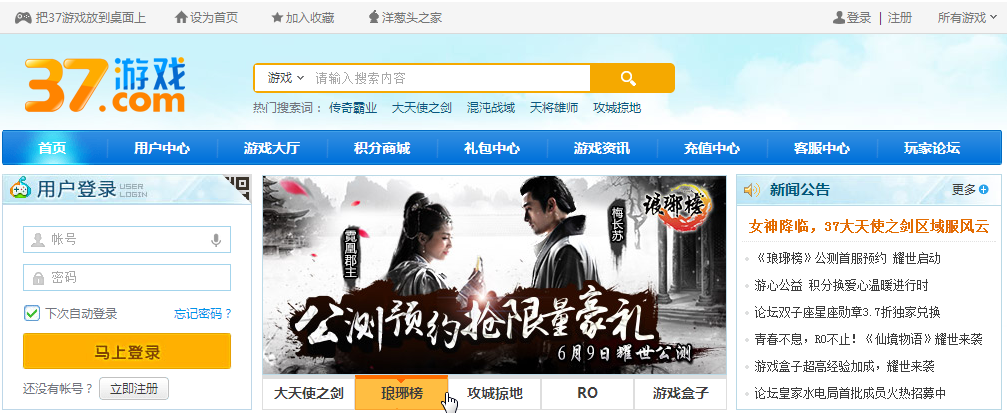Click the 马上登录 button

(127, 351)
